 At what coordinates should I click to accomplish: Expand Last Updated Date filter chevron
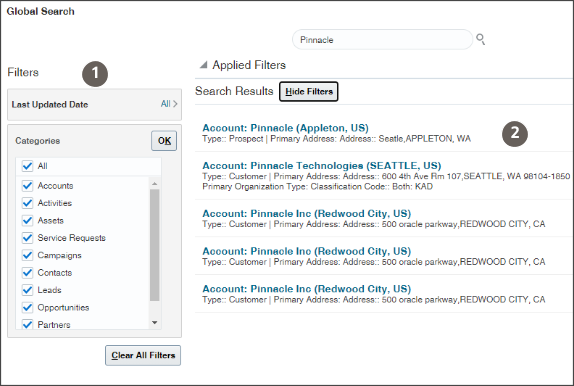point(175,104)
